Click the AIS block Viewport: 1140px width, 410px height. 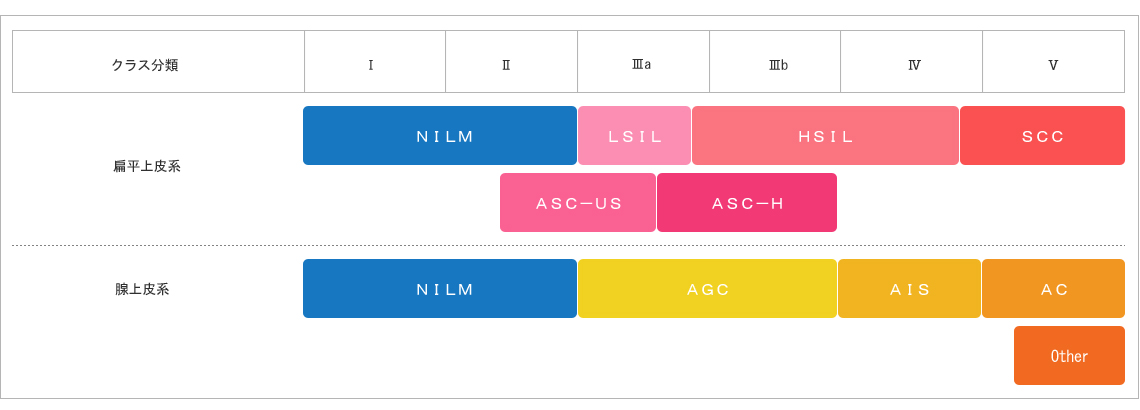910,289
